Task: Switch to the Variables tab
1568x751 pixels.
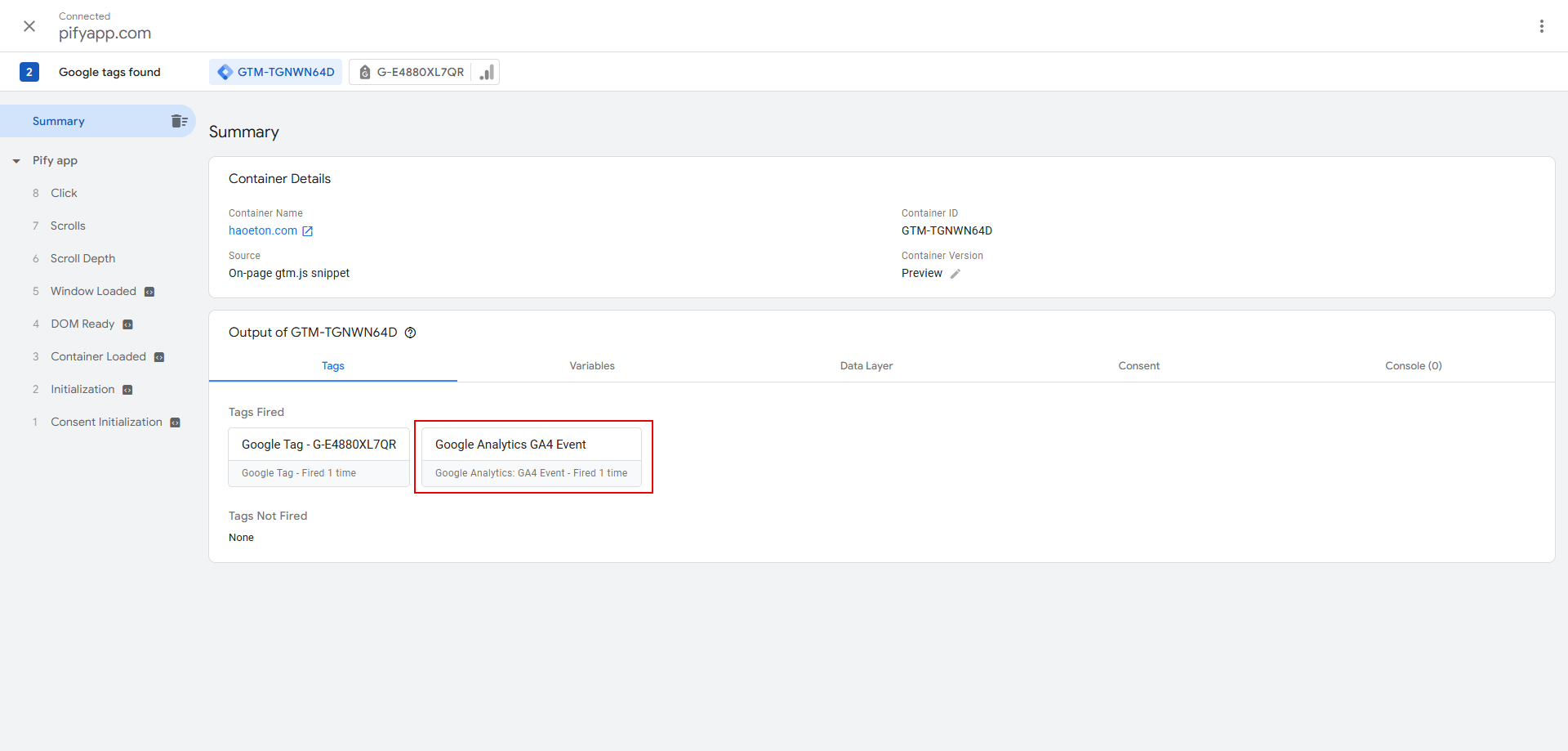Action: pos(592,365)
